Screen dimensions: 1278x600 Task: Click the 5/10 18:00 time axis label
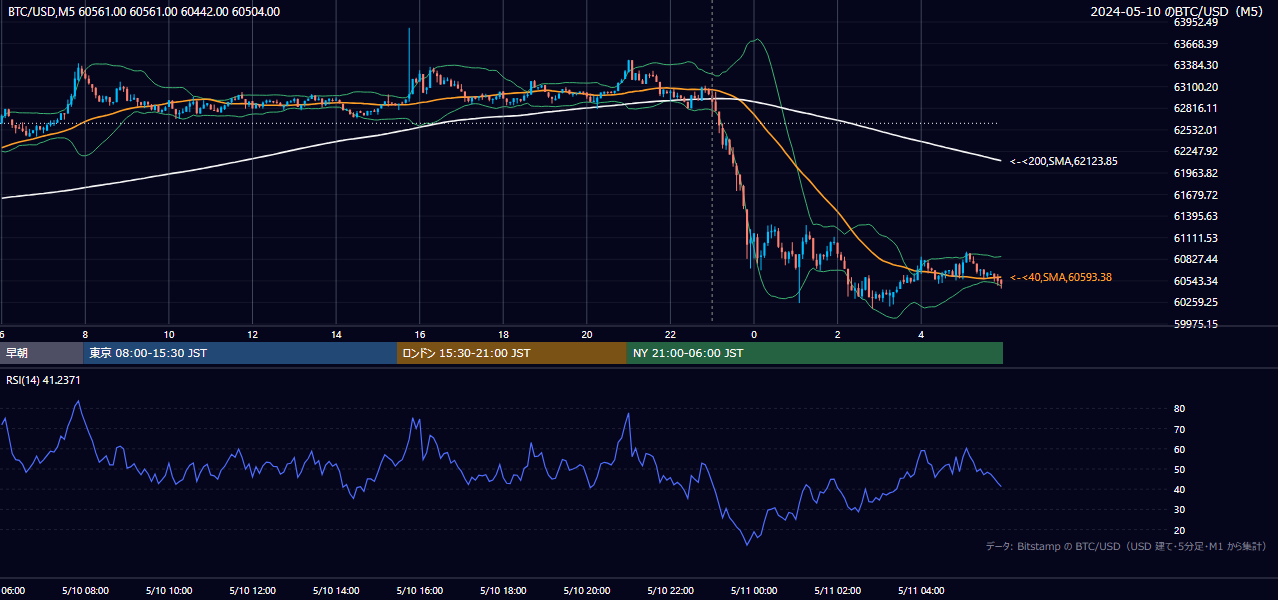tap(503, 590)
